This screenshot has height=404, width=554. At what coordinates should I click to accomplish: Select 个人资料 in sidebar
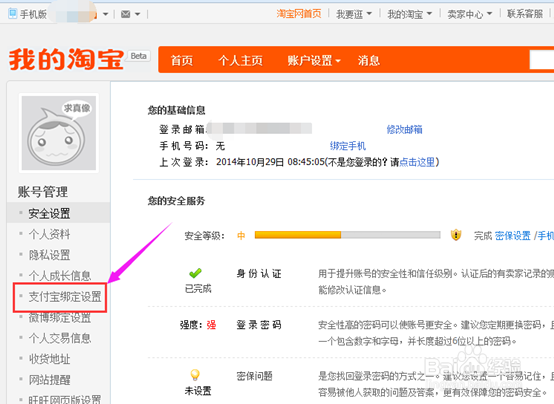[49, 234]
